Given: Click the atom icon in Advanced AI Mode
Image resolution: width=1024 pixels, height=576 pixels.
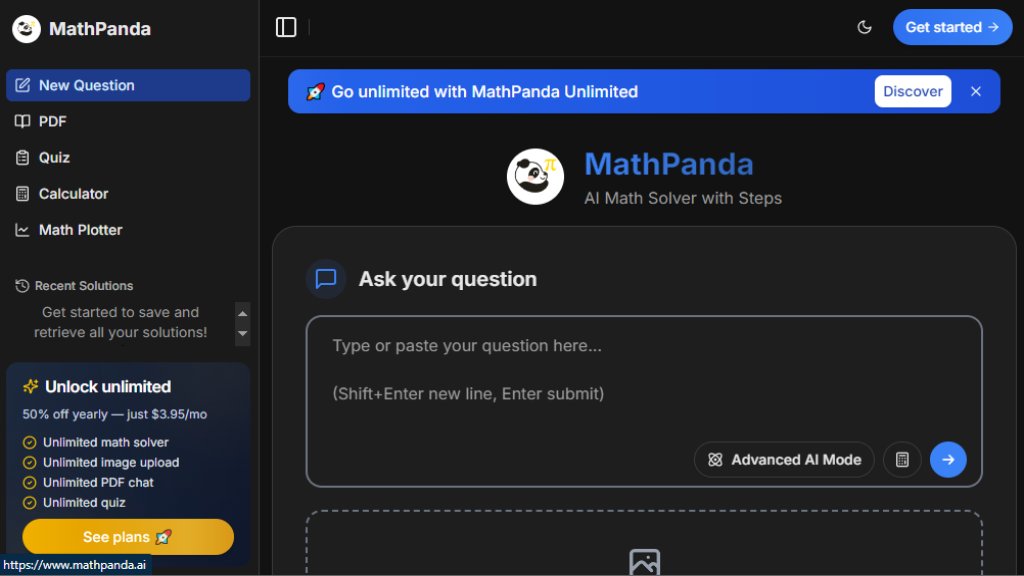Looking at the screenshot, I should click(x=715, y=460).
